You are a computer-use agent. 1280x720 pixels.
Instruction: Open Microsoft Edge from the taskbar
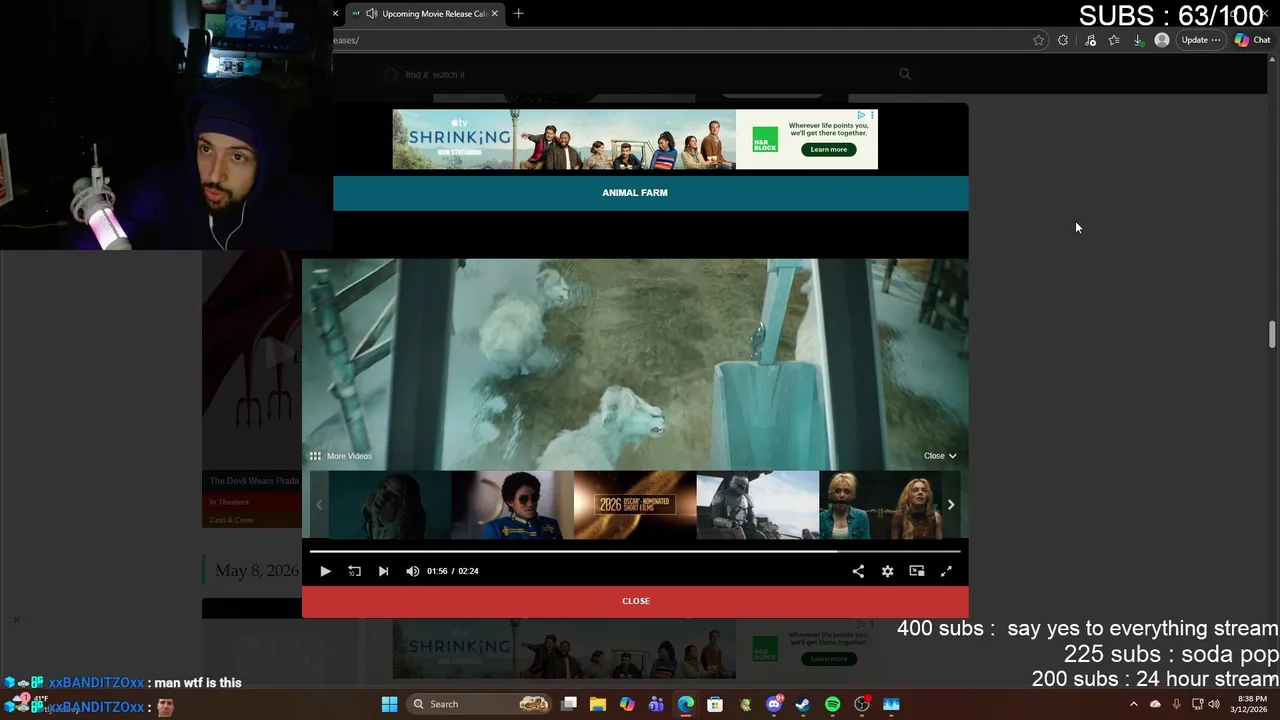tap(686, 704)
